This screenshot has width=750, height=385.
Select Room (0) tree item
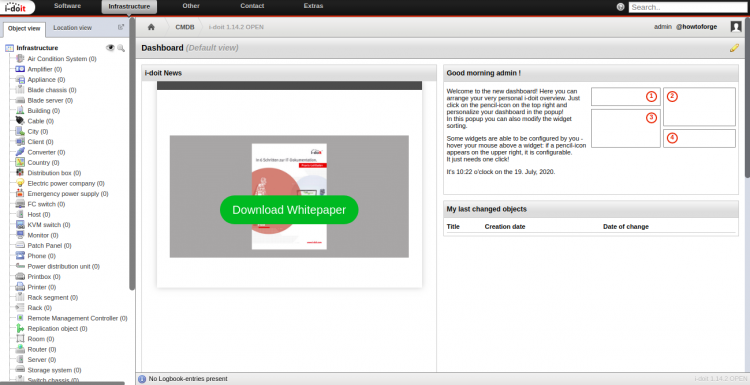pos(41,339)
